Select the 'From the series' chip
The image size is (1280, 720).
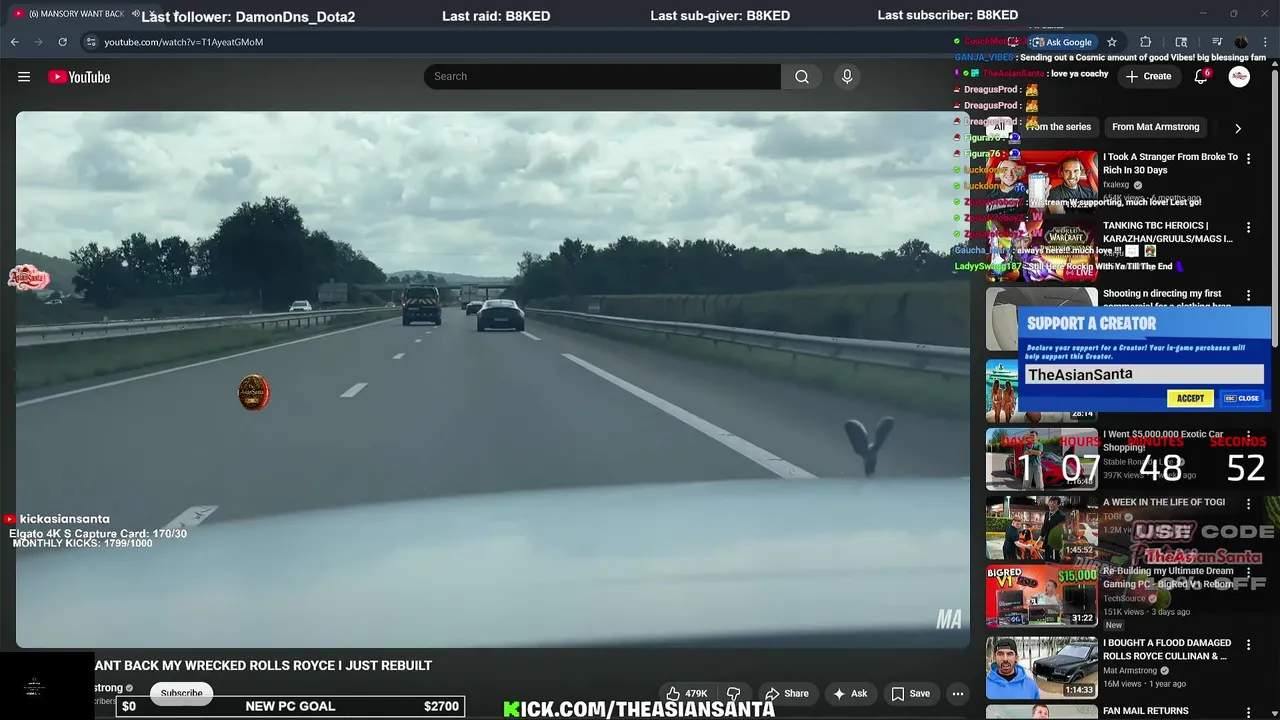[1058, 127]
